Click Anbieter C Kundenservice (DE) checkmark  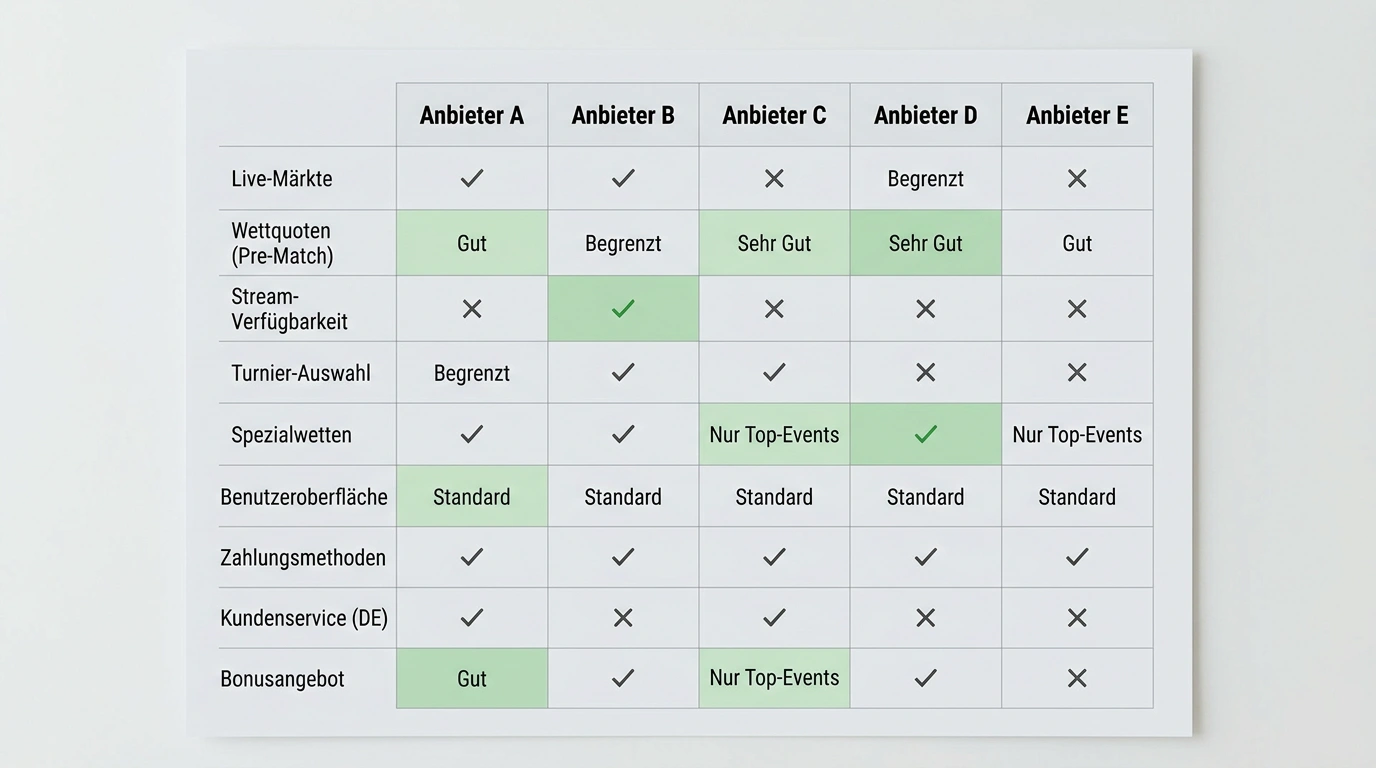tap(774, 618)
